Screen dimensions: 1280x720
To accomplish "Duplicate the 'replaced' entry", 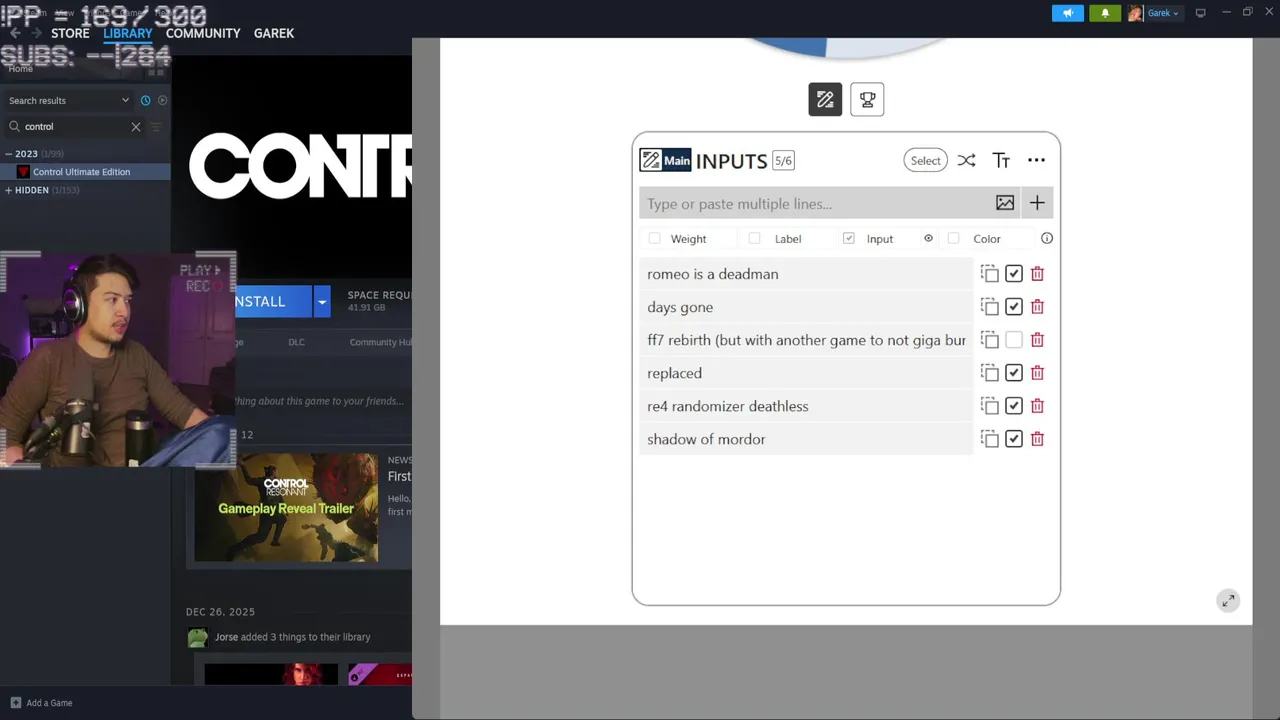I will (x=990, y=373).
